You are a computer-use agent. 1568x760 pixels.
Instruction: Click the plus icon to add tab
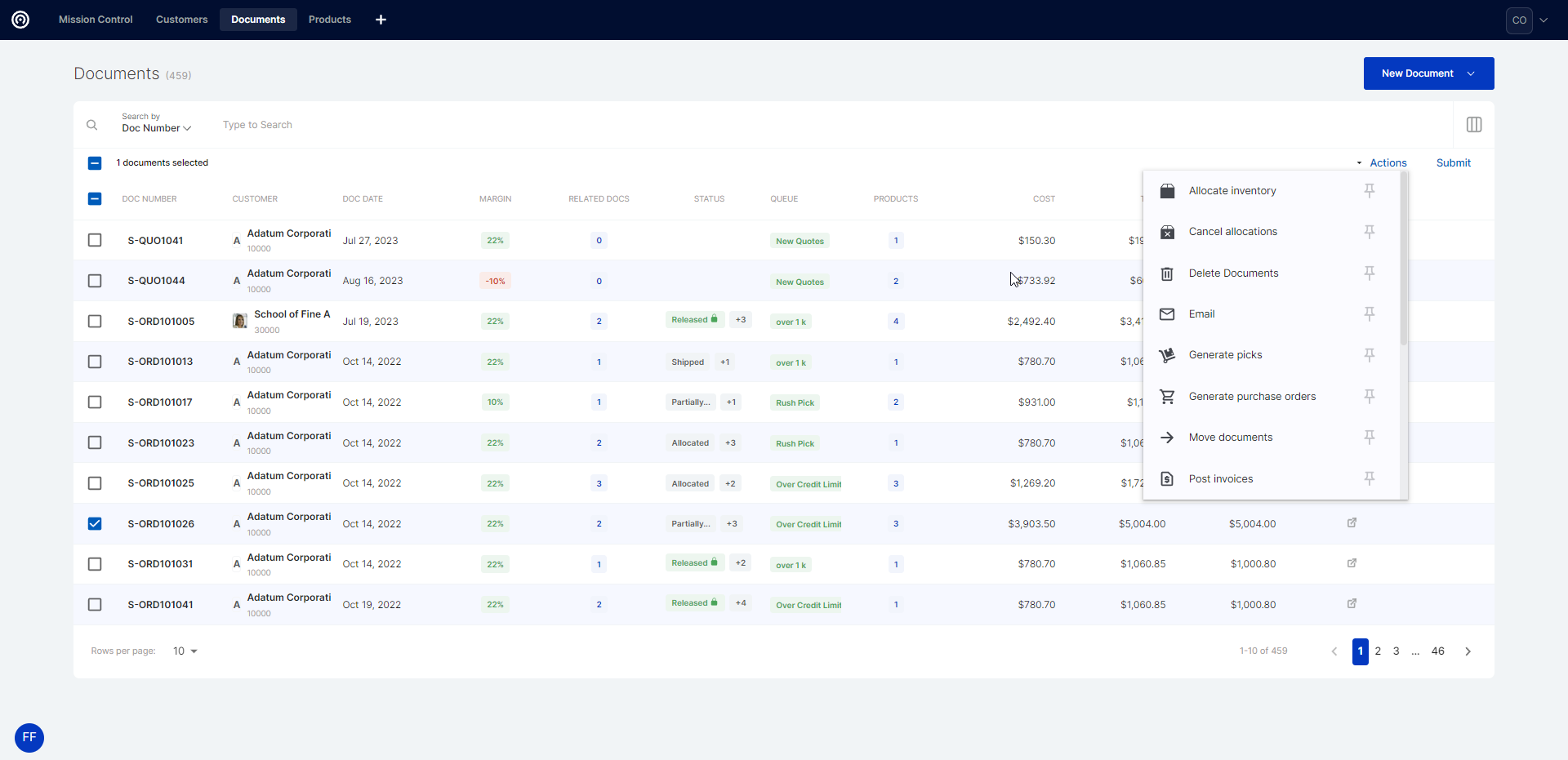click(381, 20)
